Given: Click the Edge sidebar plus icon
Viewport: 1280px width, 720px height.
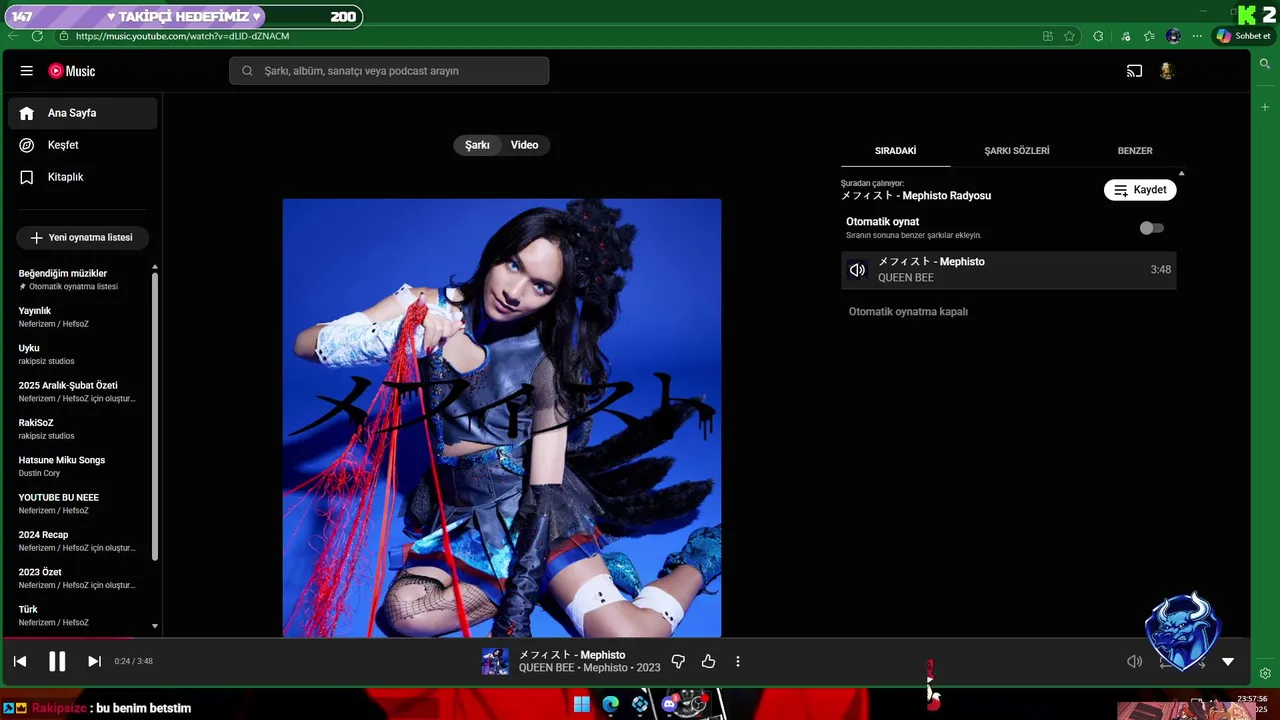Looking at the screenshot, I should [1265, 107].
